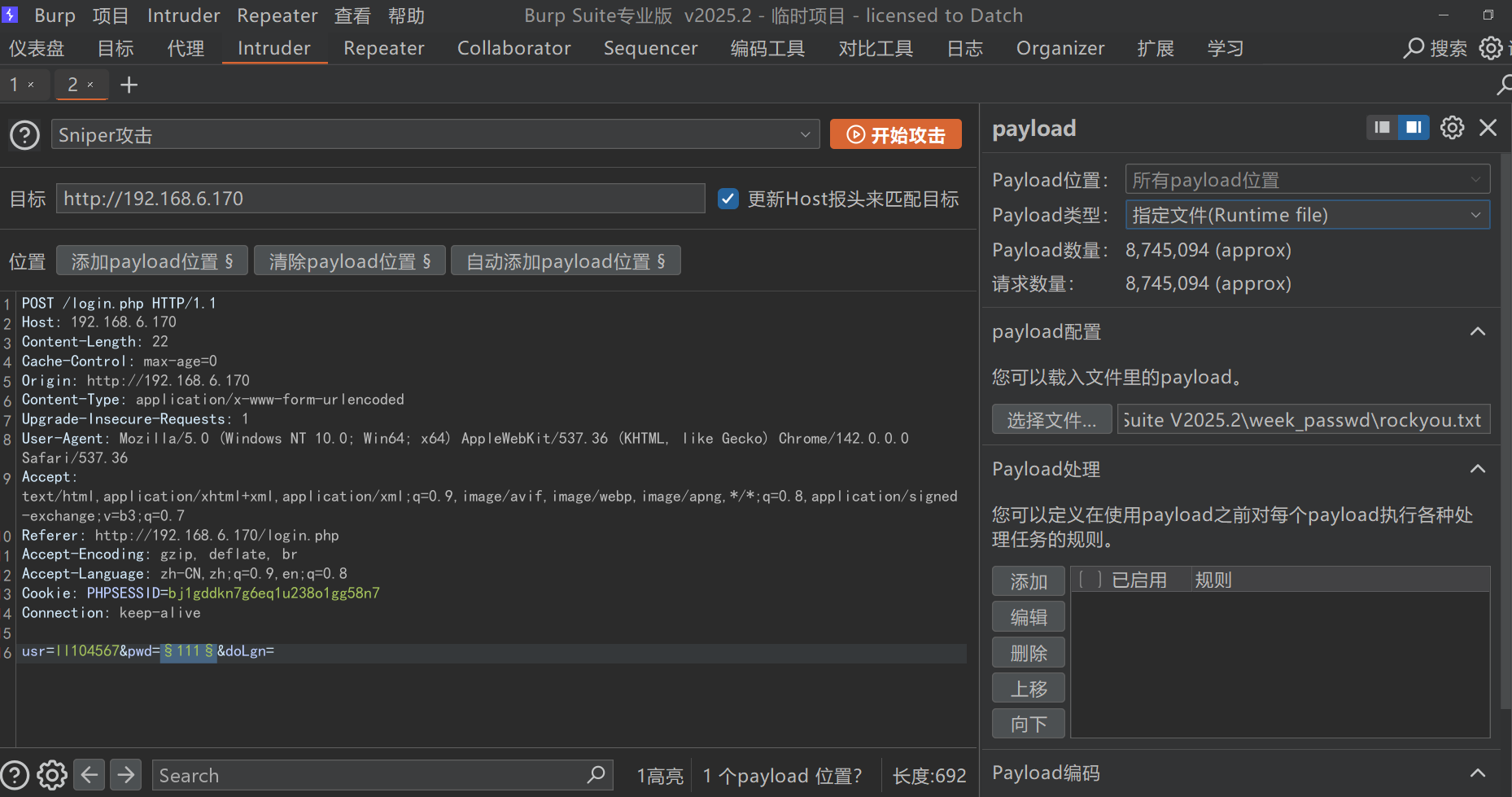Click the orange Start Attack button

[x=895, y=135]
